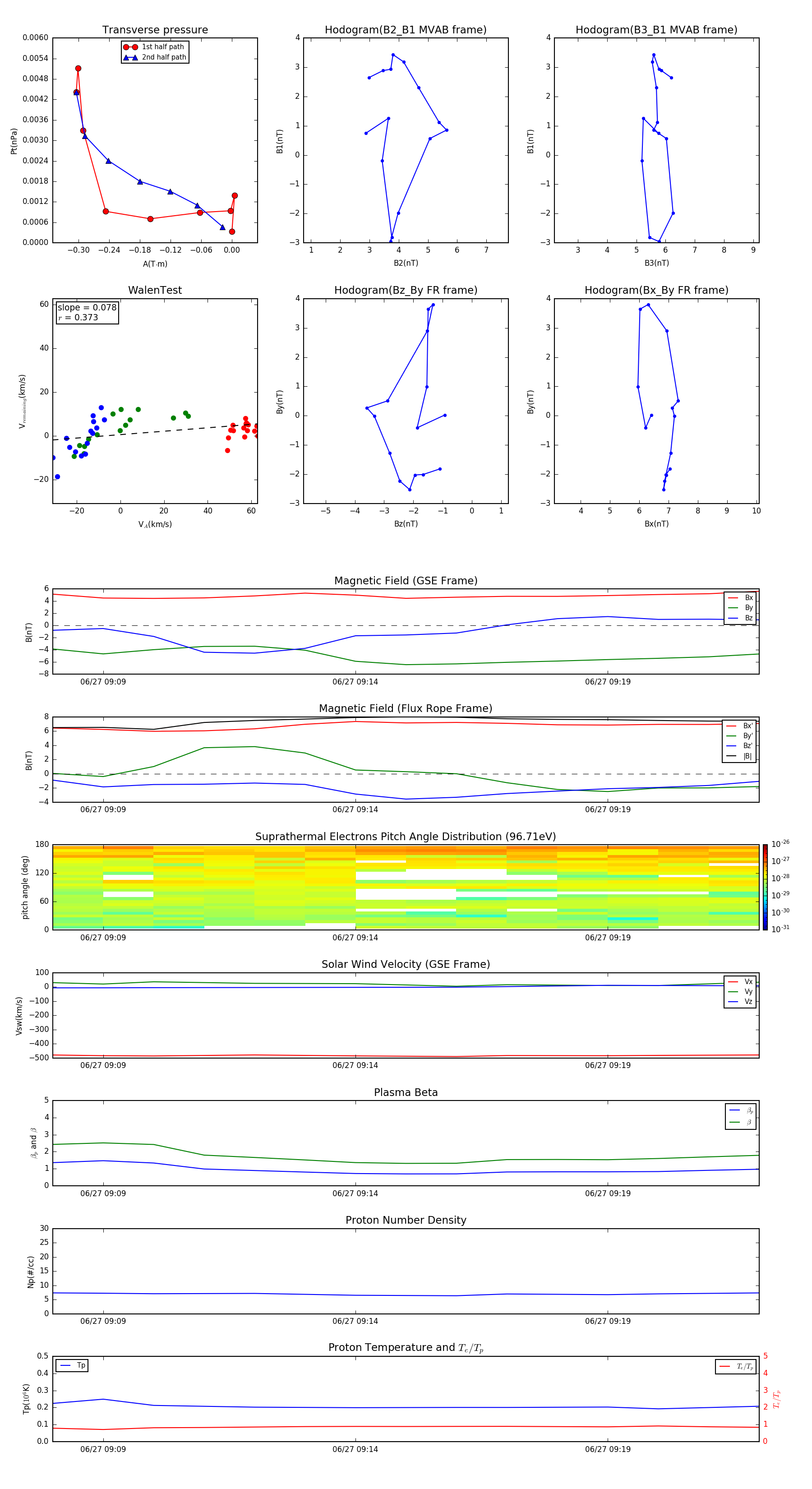Click the 'pitch angle (deg)' y-axis label

25,887
